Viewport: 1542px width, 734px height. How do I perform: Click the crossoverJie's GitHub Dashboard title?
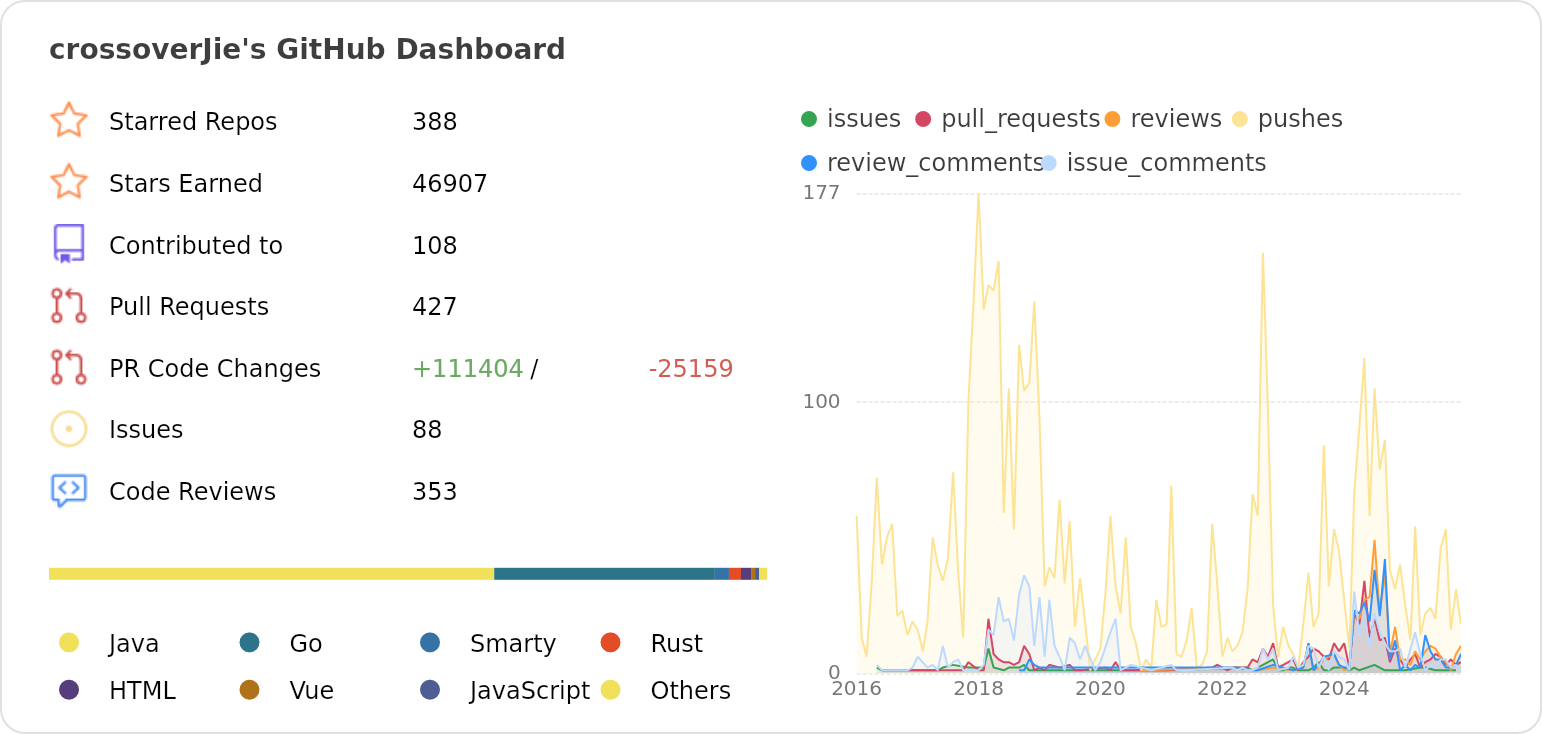pos(308,48)
